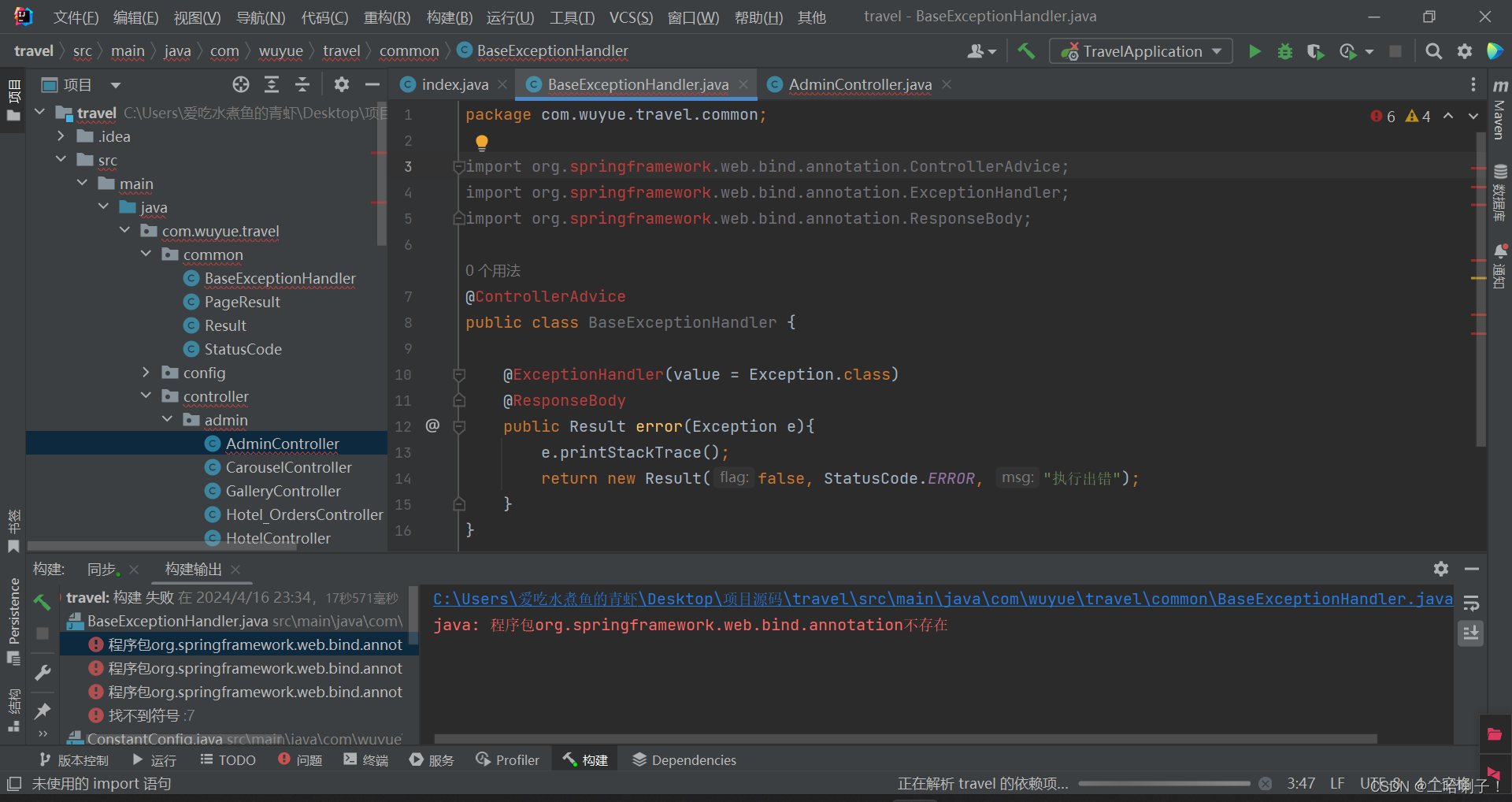
Task: Open the 问题 tool window
Action: click(x=300, y=759)
